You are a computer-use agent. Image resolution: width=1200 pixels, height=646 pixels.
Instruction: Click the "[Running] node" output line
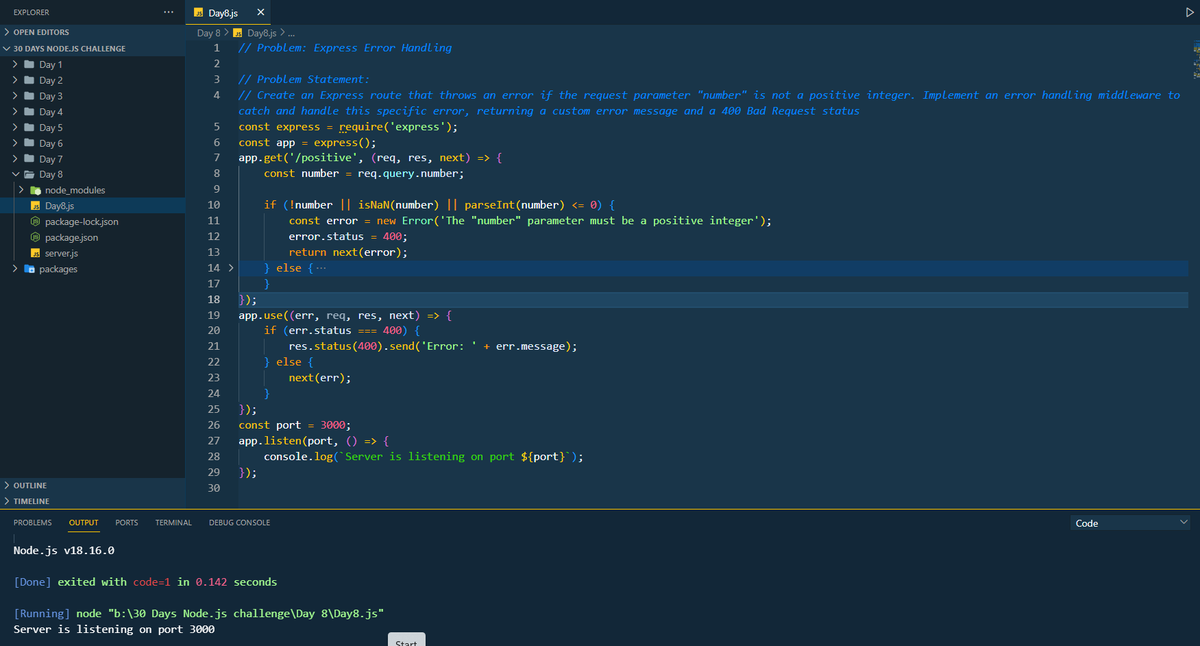point(199,613)
